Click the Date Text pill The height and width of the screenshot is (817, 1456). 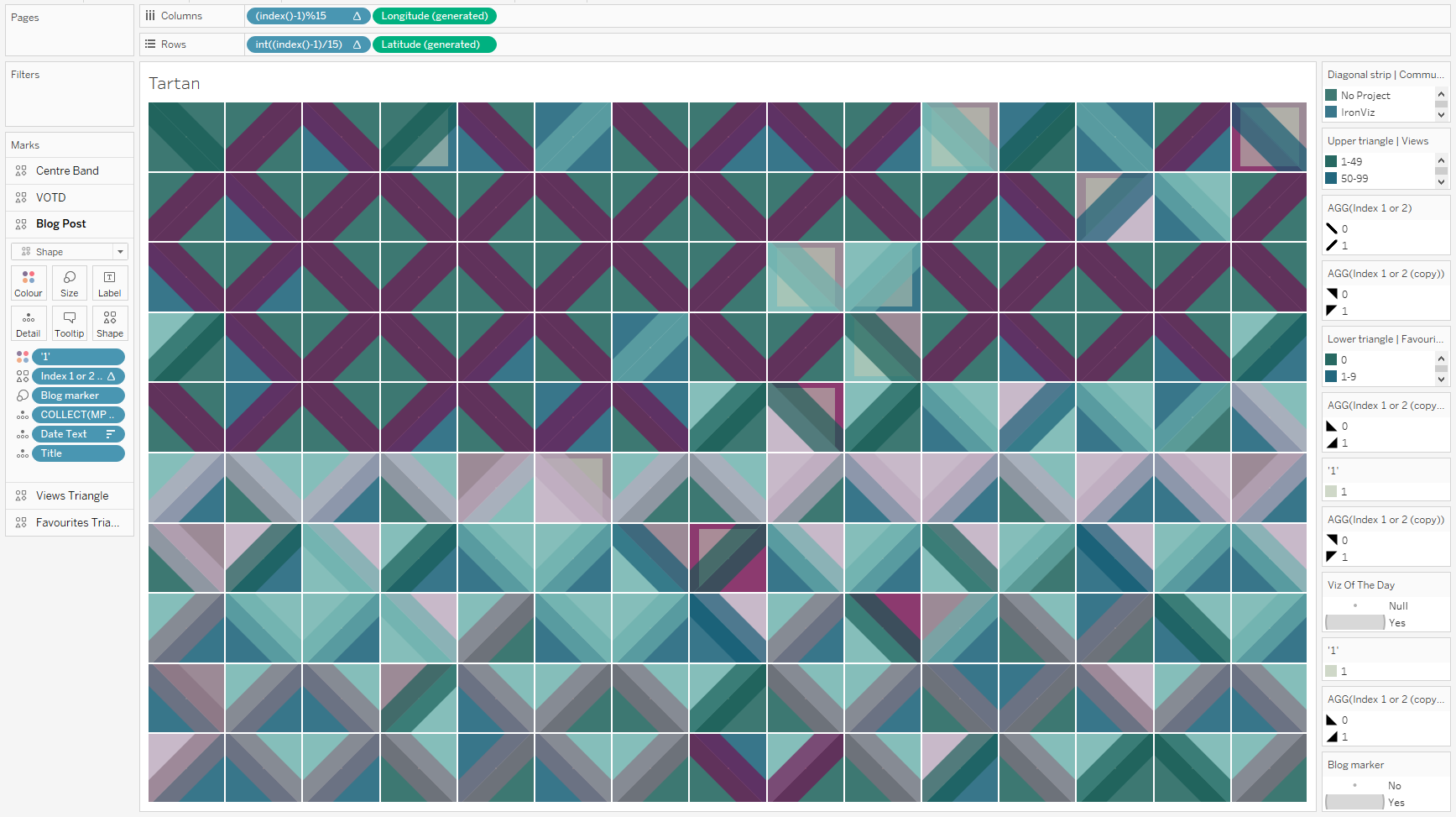click(x=79, y=434)
